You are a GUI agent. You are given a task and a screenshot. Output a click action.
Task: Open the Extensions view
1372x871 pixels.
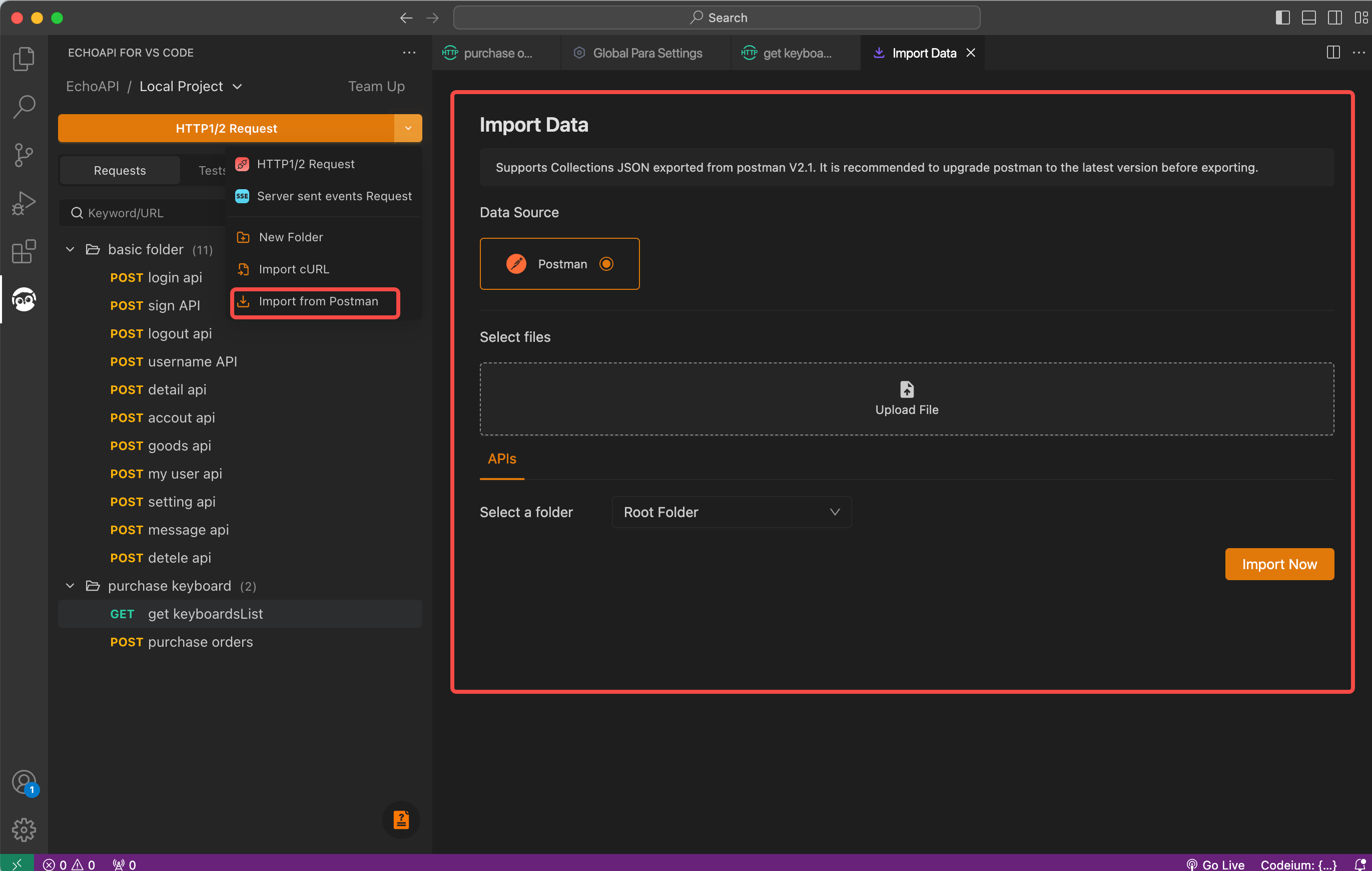[24, 251]
